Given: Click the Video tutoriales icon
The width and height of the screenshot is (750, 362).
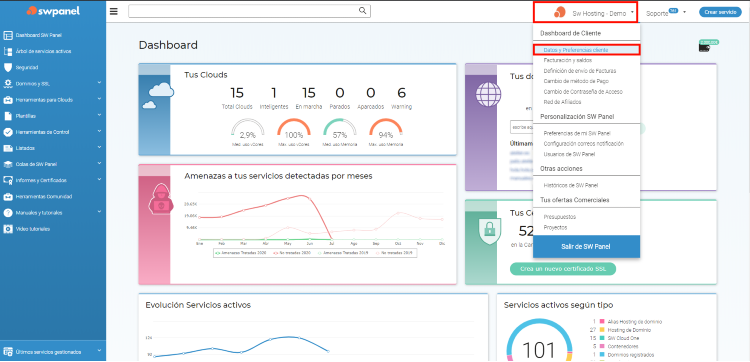Looking at the screenshot, I should (8, 229).
